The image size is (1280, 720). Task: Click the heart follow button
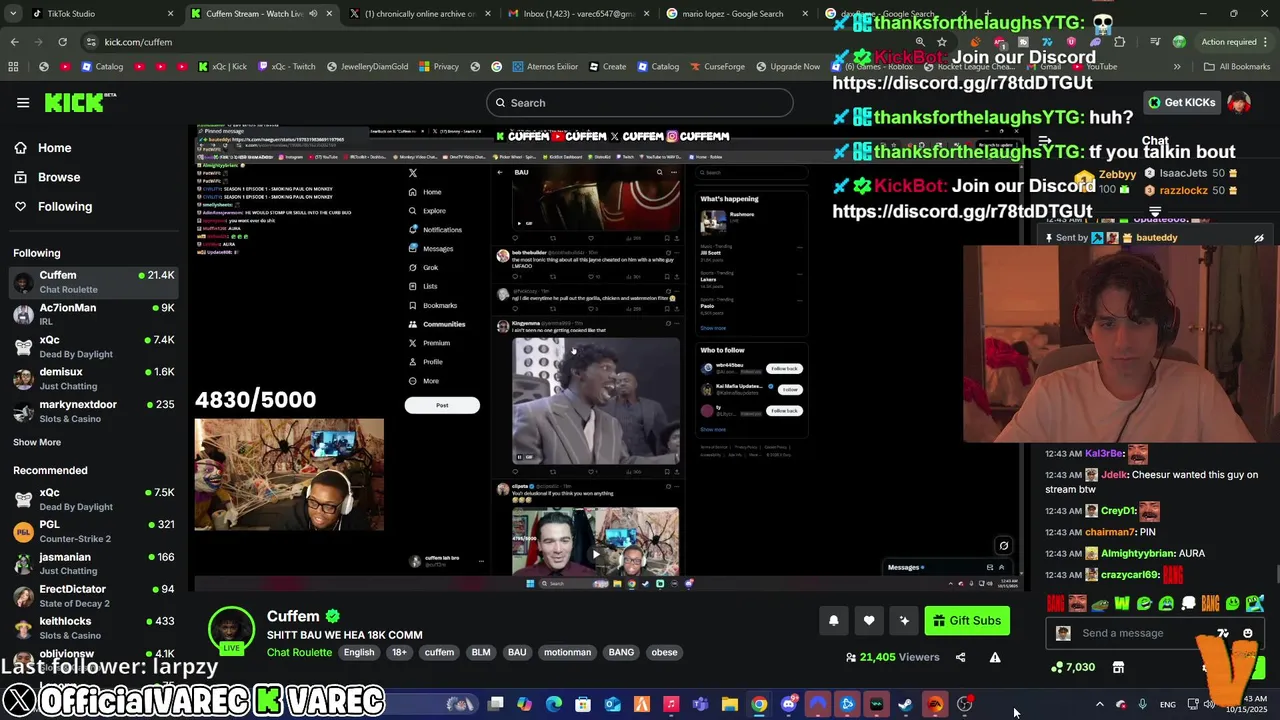[869, 621]
